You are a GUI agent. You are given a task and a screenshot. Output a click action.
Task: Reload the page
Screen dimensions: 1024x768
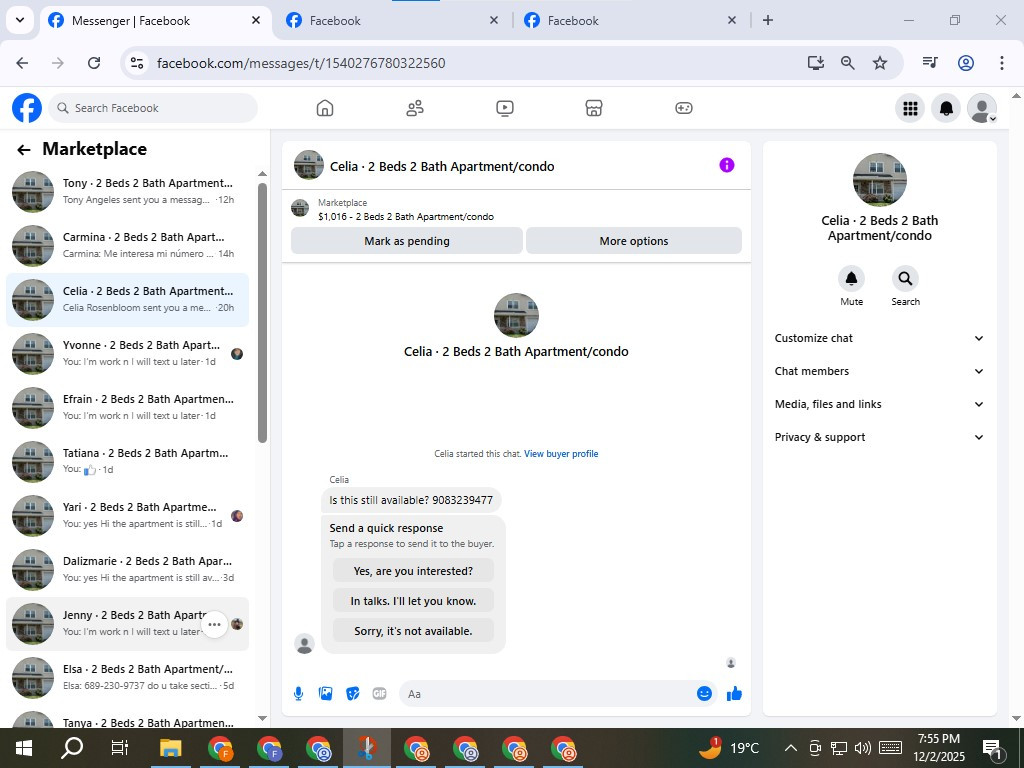(x=94, y=63)
